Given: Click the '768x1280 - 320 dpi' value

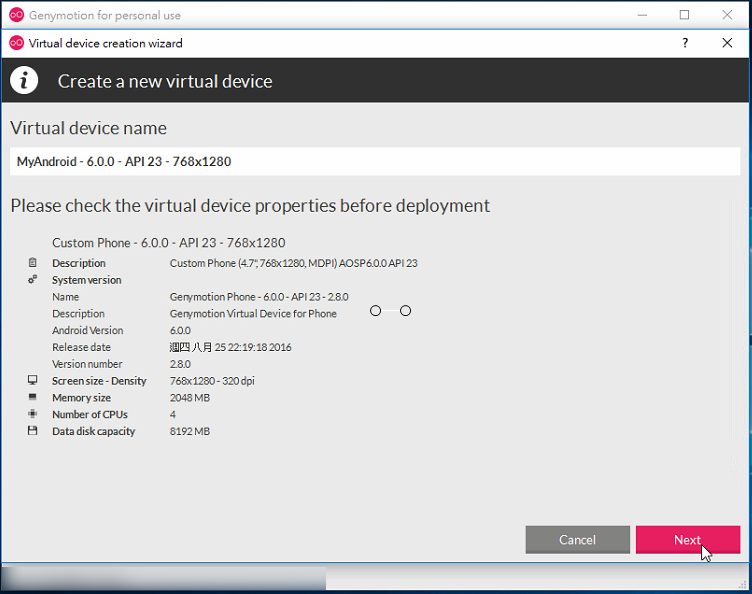Looking at the screenshot, I should 212,381.
